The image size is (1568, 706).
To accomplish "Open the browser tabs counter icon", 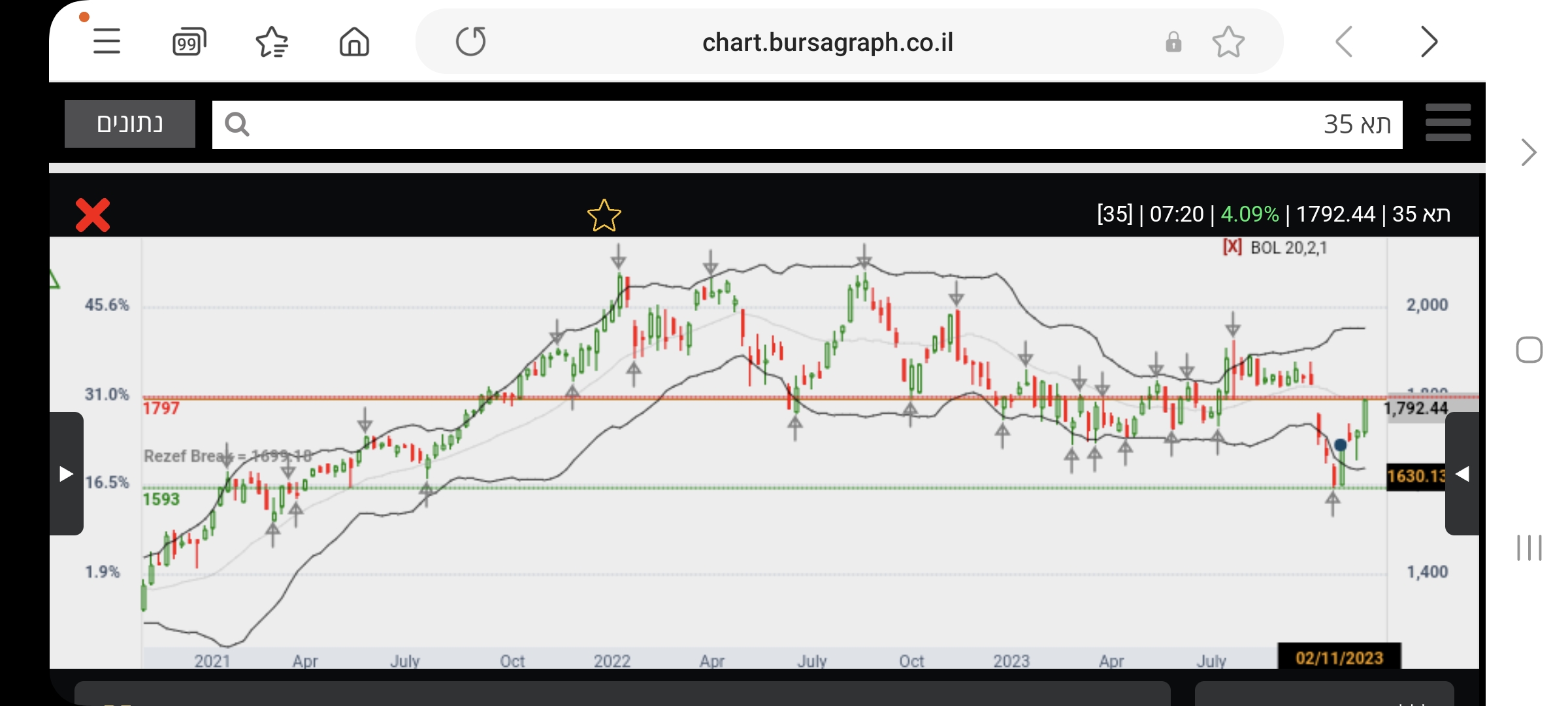I will [x=189, y=42].
